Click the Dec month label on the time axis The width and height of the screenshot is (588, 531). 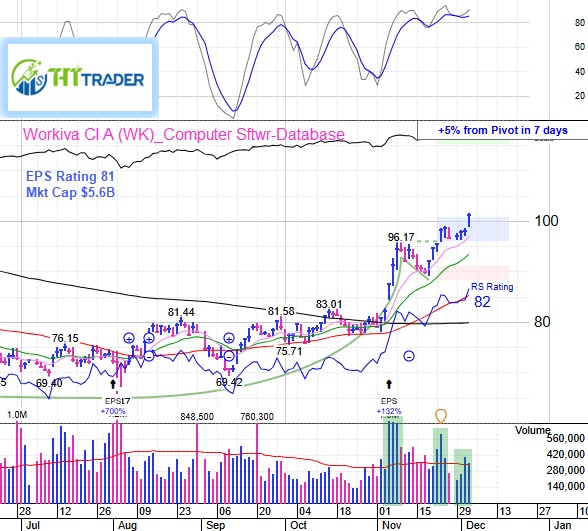475,525
